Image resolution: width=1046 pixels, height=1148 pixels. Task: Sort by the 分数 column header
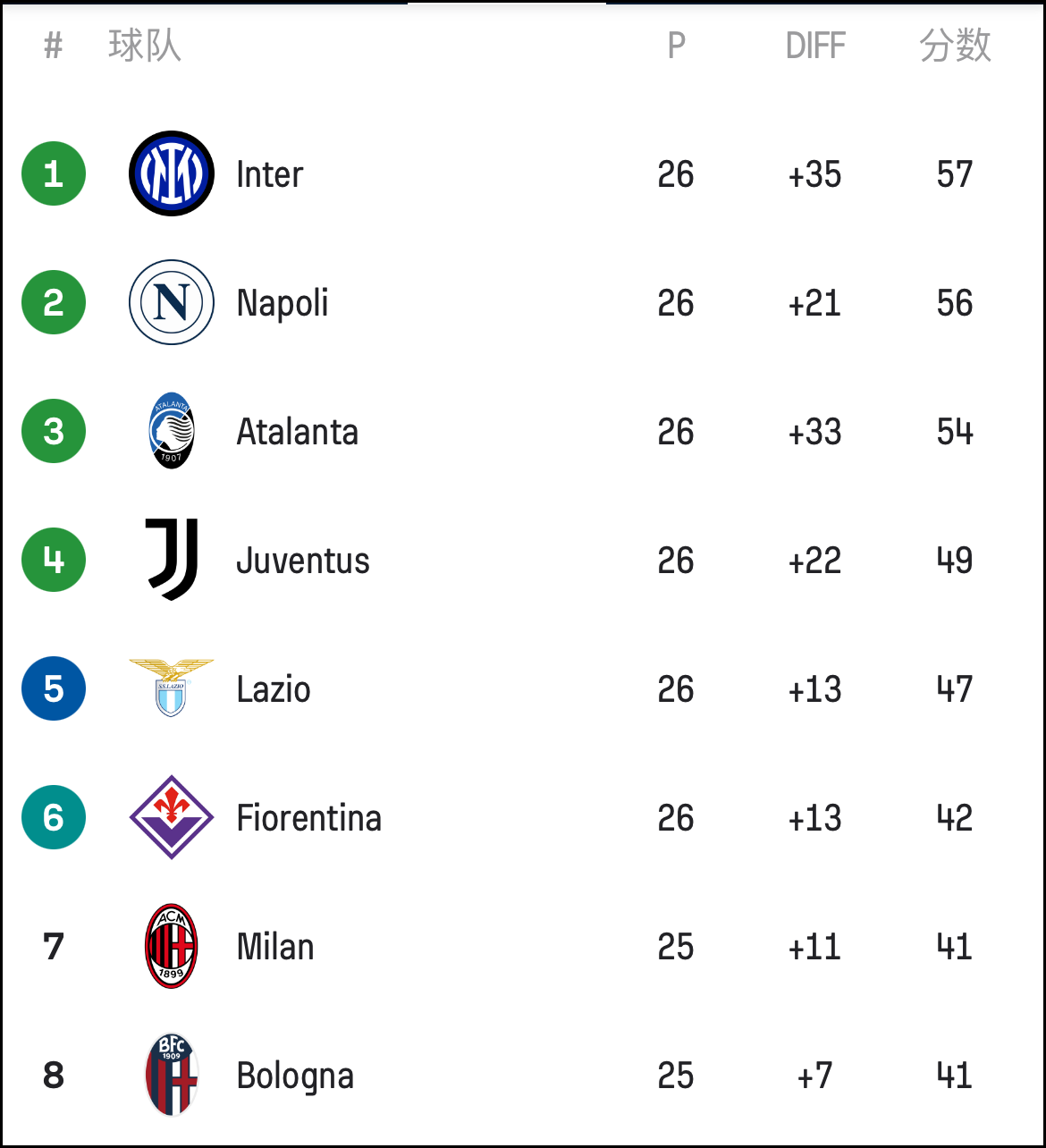(955, 46)
